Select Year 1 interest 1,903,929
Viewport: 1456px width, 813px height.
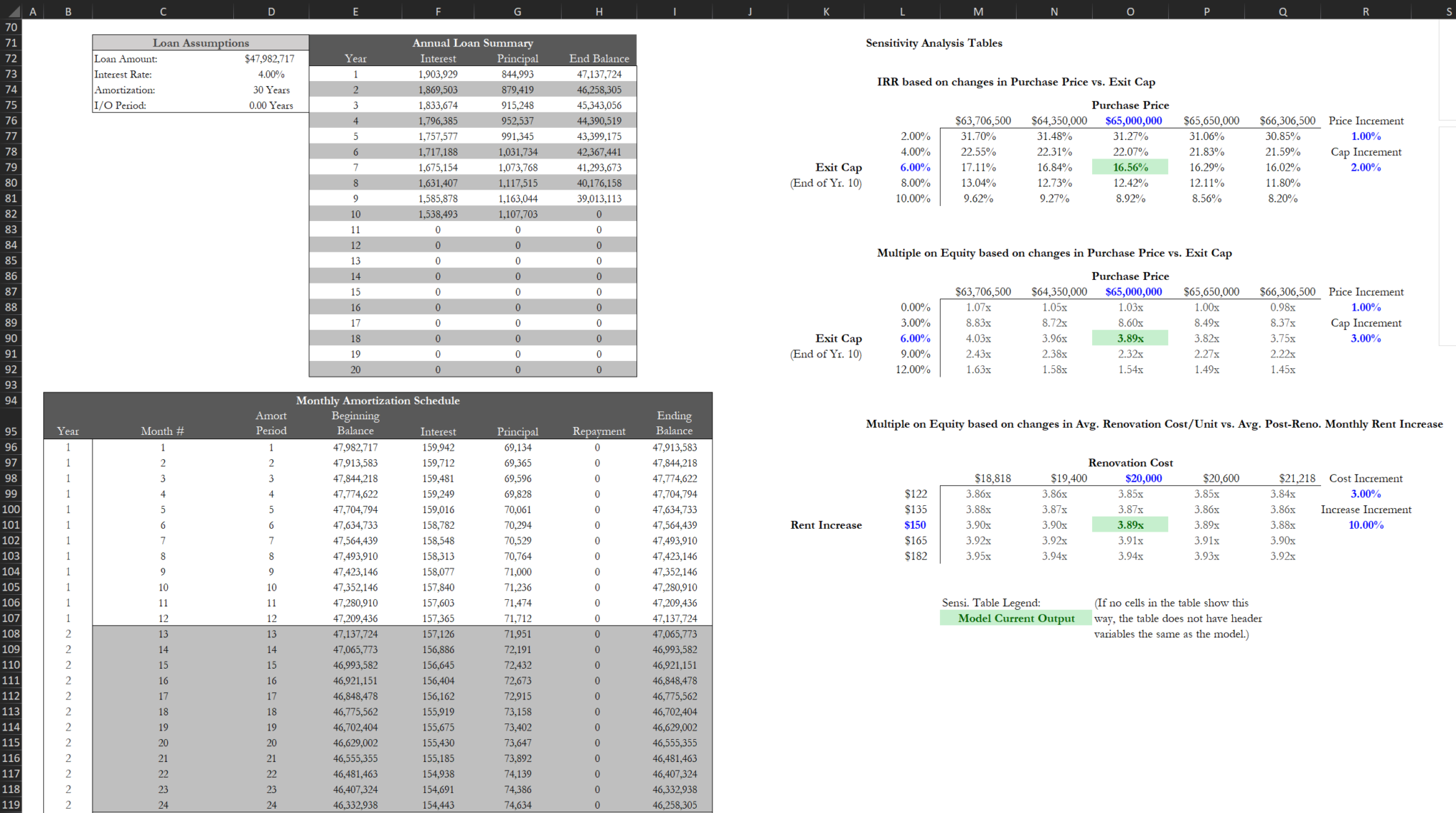(438, 75)
